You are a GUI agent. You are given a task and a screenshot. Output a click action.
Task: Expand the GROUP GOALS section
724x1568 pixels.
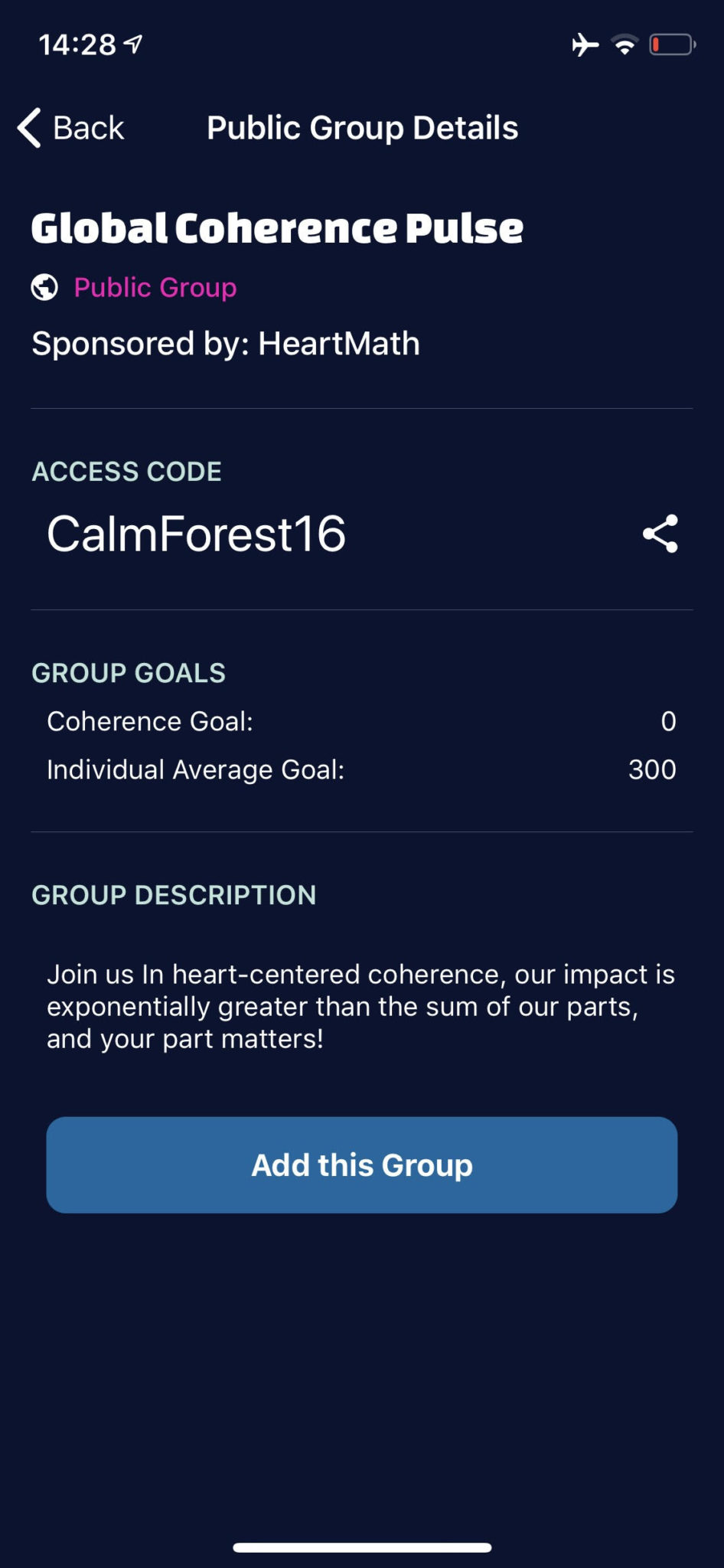pyautogui.click(x=129, y=673)
